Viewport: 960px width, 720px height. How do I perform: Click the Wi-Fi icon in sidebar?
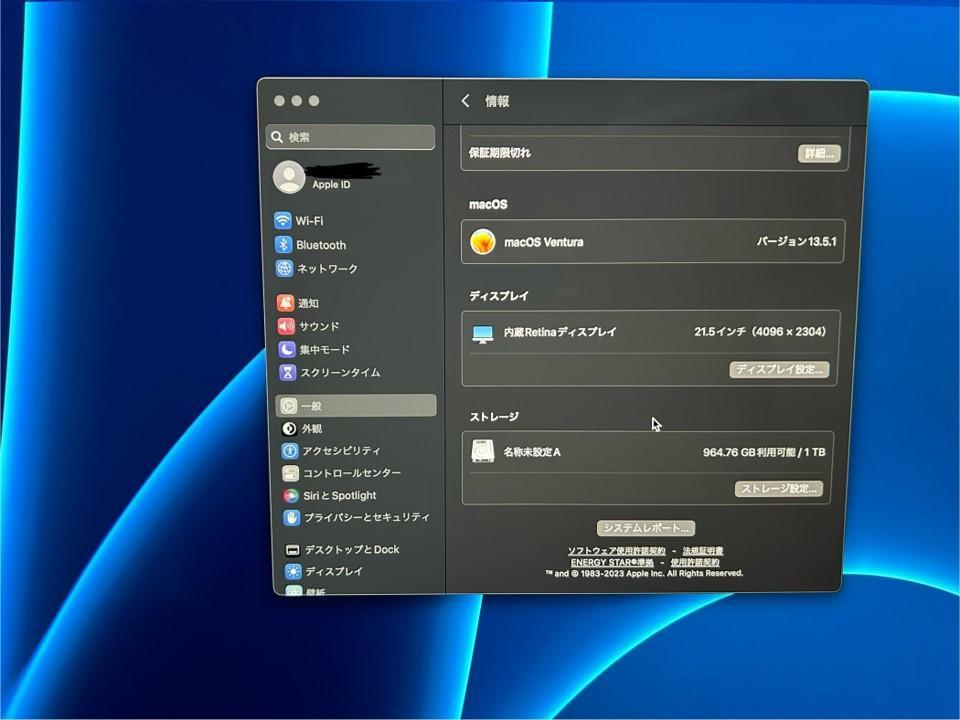(x=282, y=220)
